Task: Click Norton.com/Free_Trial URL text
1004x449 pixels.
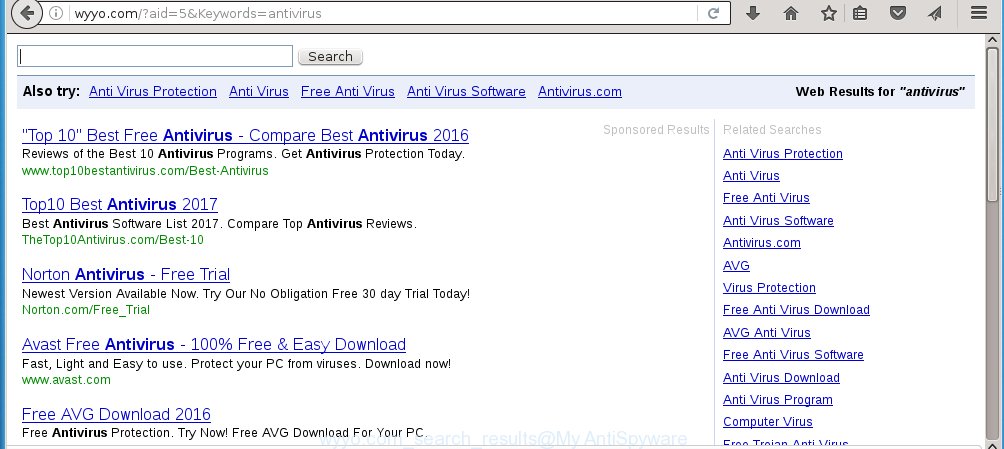Action: 86,309
